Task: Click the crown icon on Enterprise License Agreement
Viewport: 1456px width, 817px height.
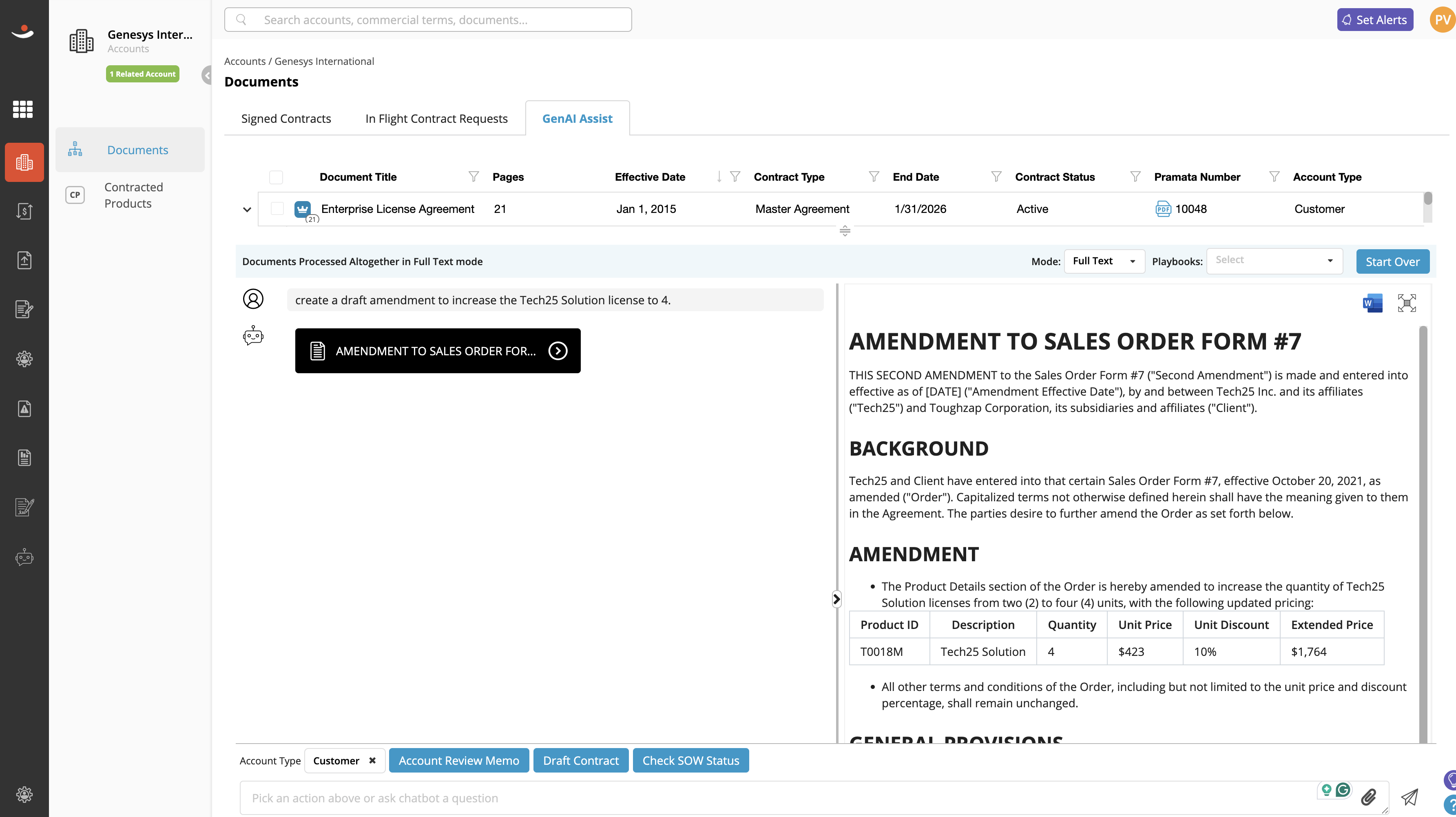Action: point(303,209)
